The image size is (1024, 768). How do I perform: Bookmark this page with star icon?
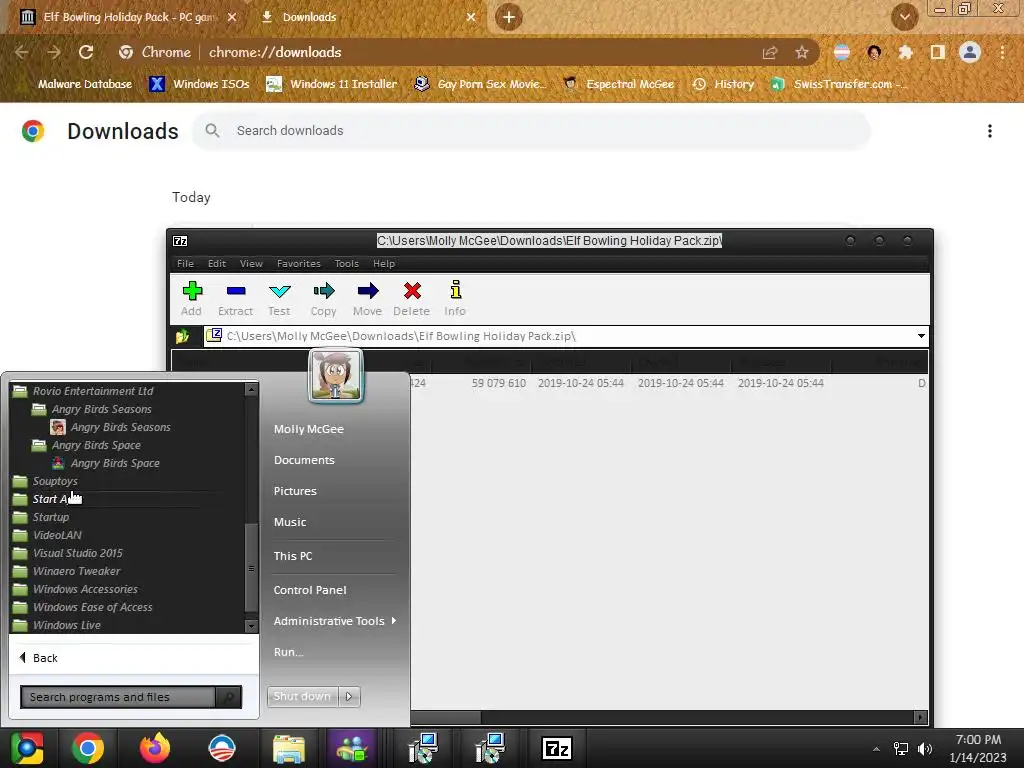802,52
